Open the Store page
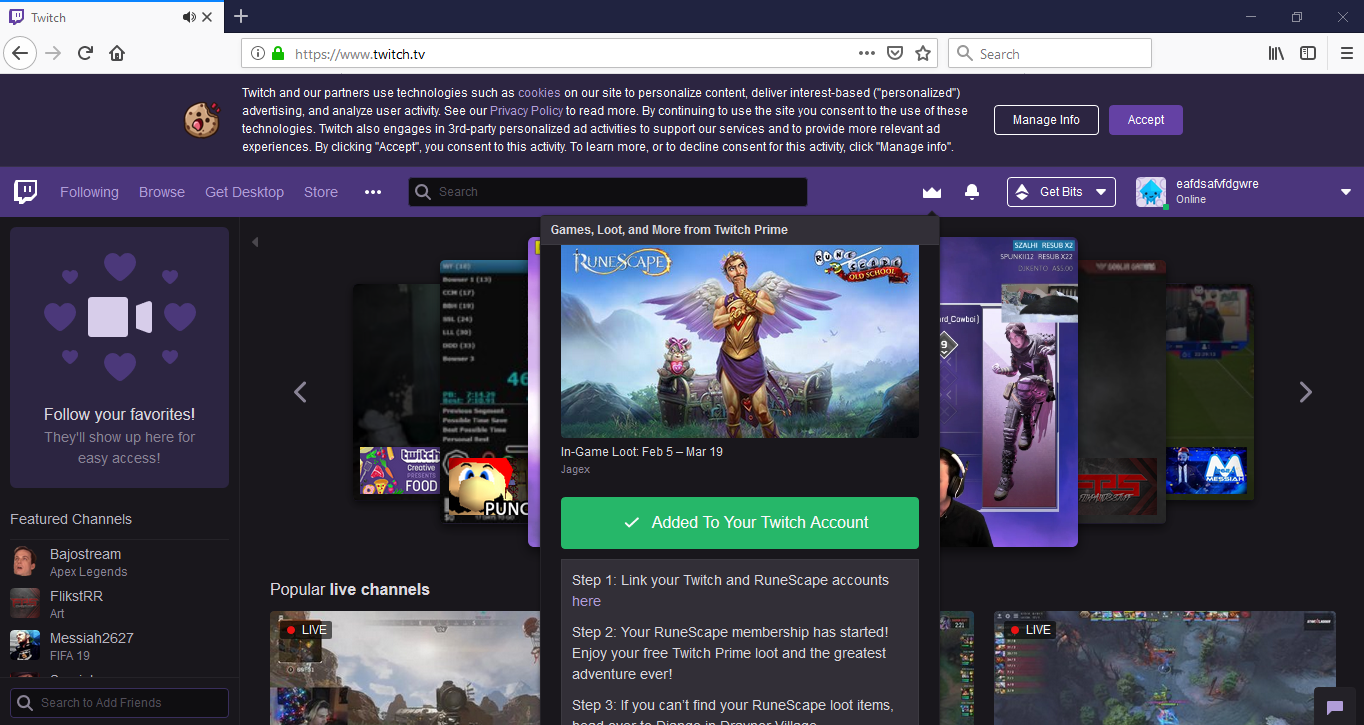The image size is (1364, 725). tap(321, 192)
